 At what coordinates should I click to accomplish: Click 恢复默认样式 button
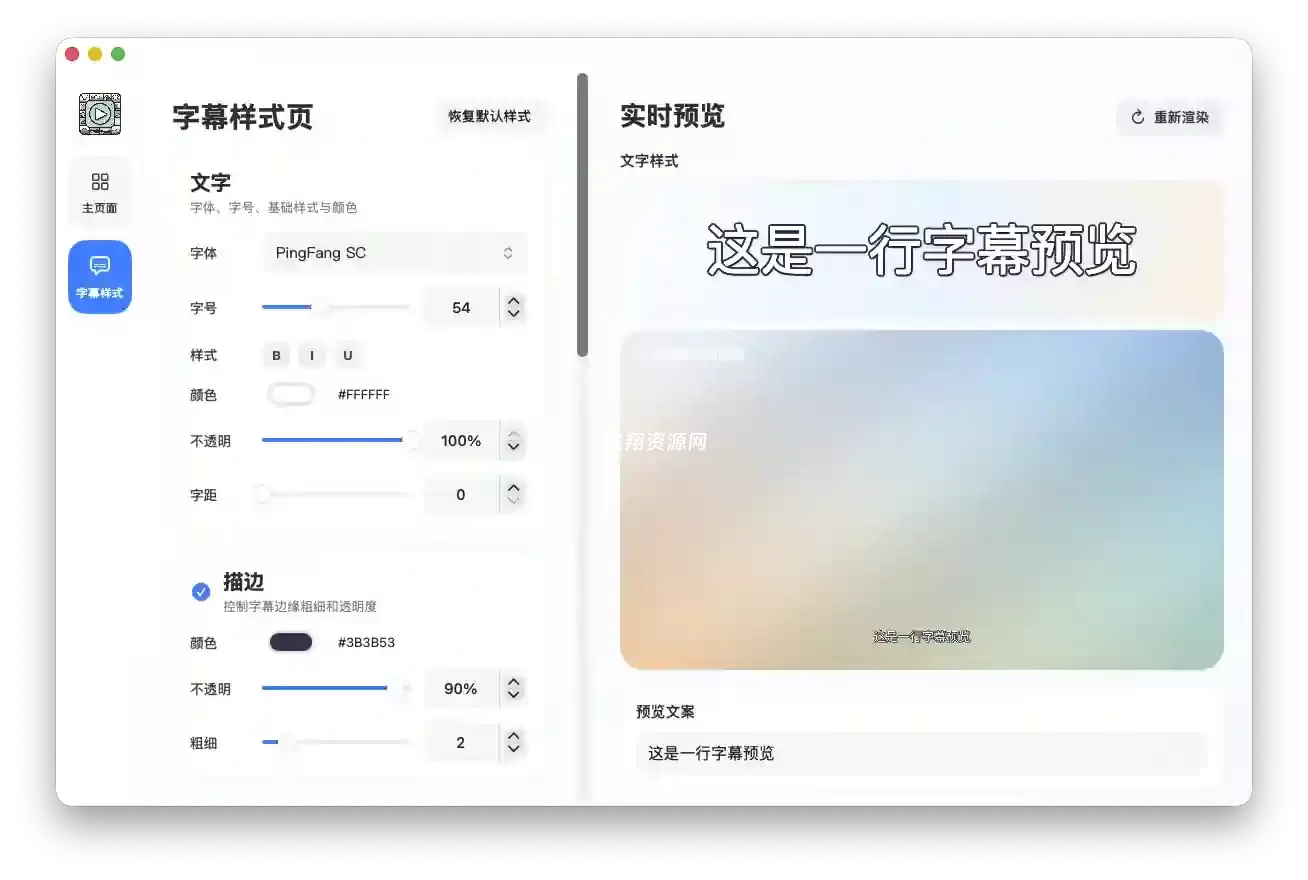[489, 116]
